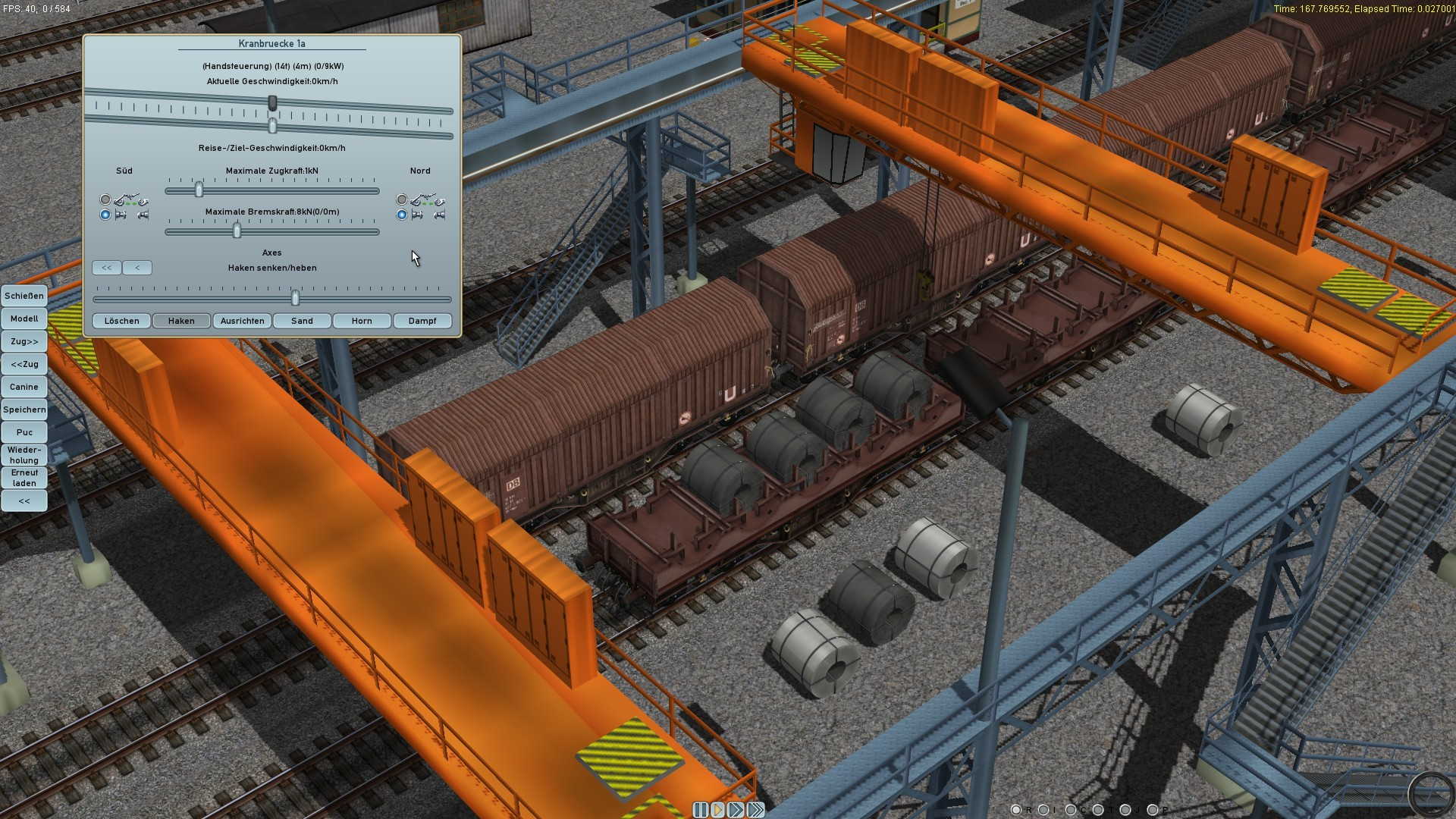1456x819 pixels.
Task: Click the fastest forward speed icon
Action: [x=755, y=810]
